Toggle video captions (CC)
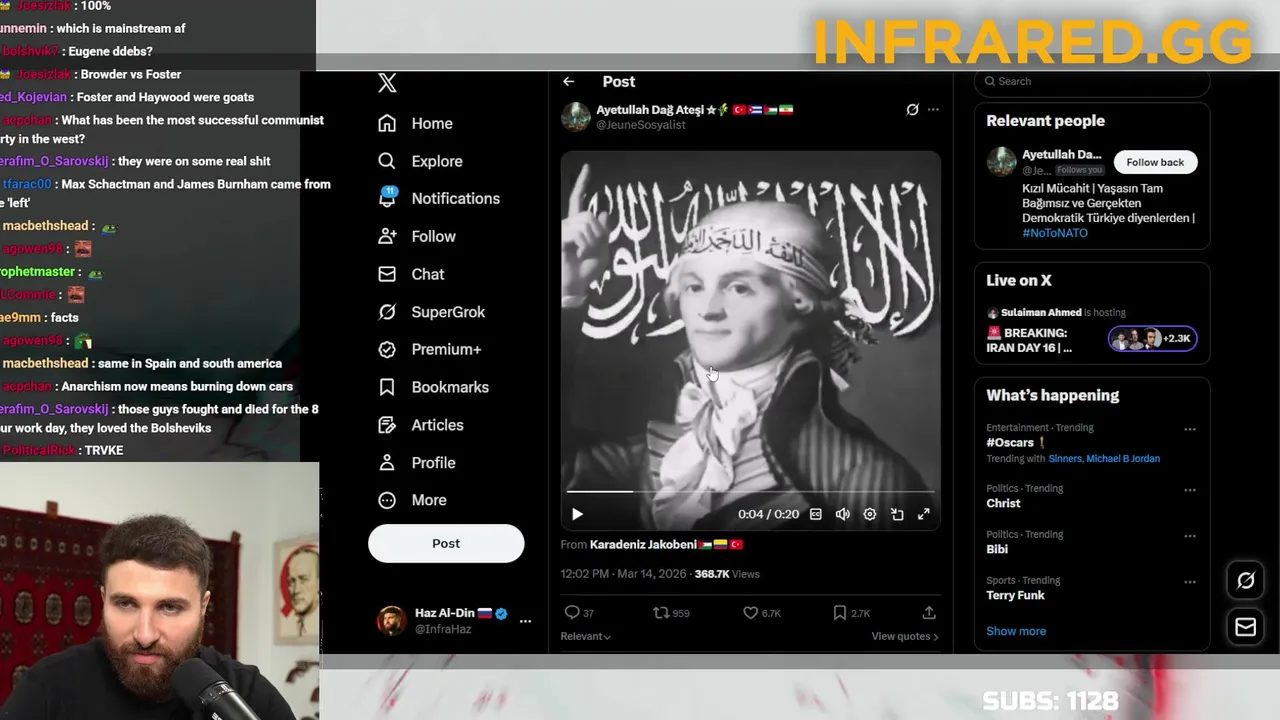Screen dimensions: 1280x720 click(816, 514)
